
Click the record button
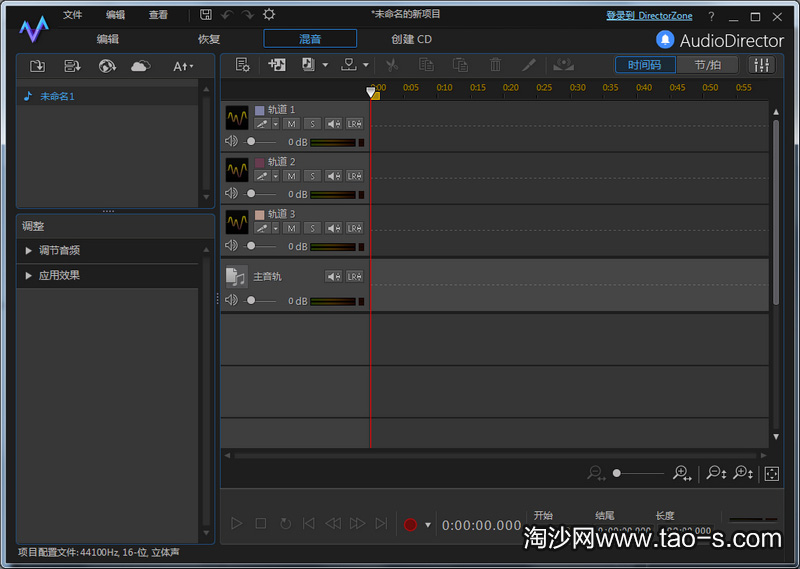pos(409,524)
